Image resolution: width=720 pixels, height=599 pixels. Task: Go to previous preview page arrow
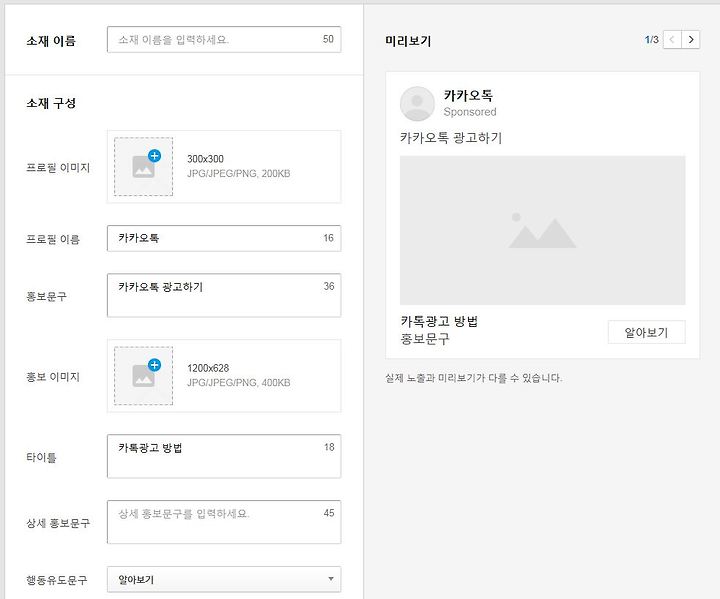[x=672, y=40]
